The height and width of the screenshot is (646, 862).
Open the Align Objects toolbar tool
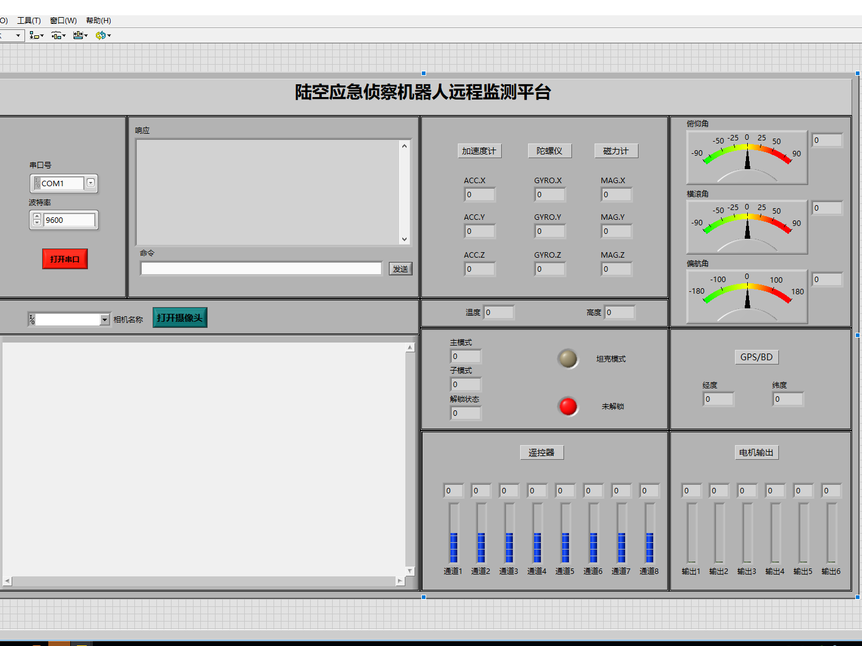pos(36,35)
